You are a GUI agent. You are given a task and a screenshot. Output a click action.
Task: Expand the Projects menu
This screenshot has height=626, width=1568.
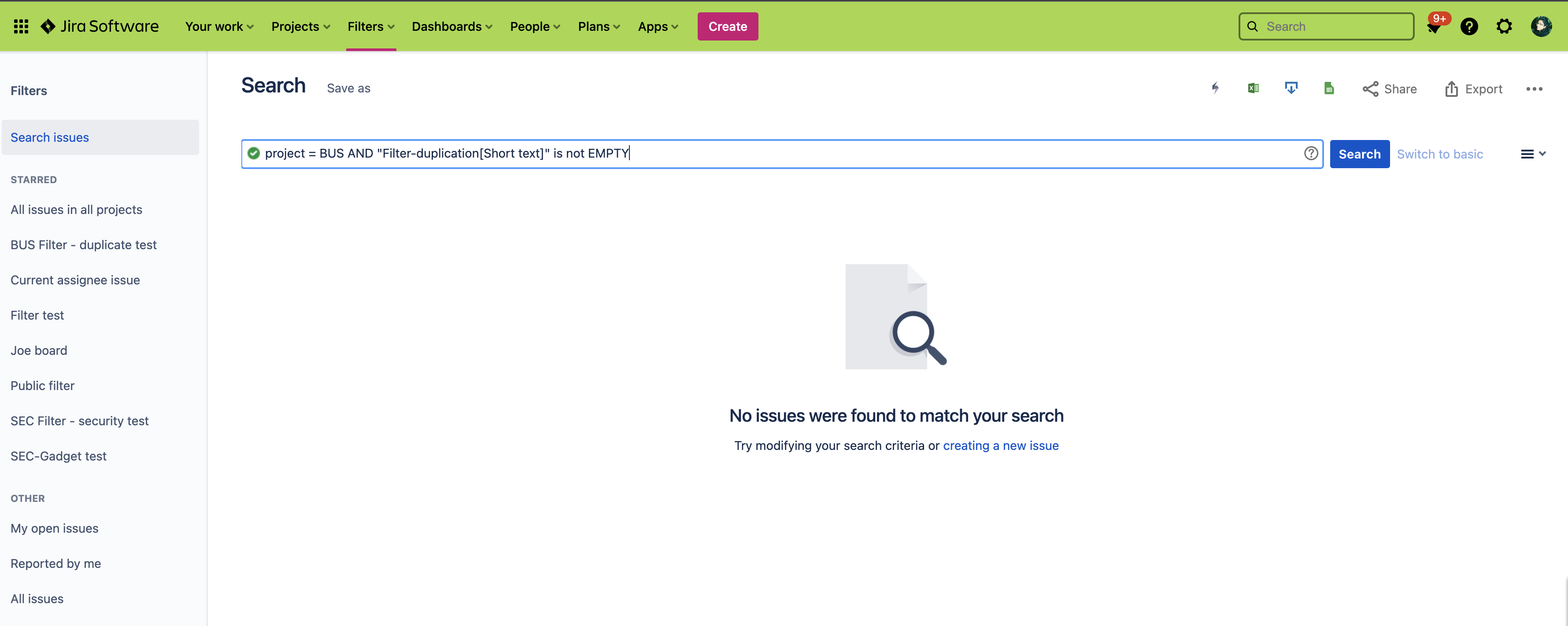pyautogui.click(x=301, y=27)
